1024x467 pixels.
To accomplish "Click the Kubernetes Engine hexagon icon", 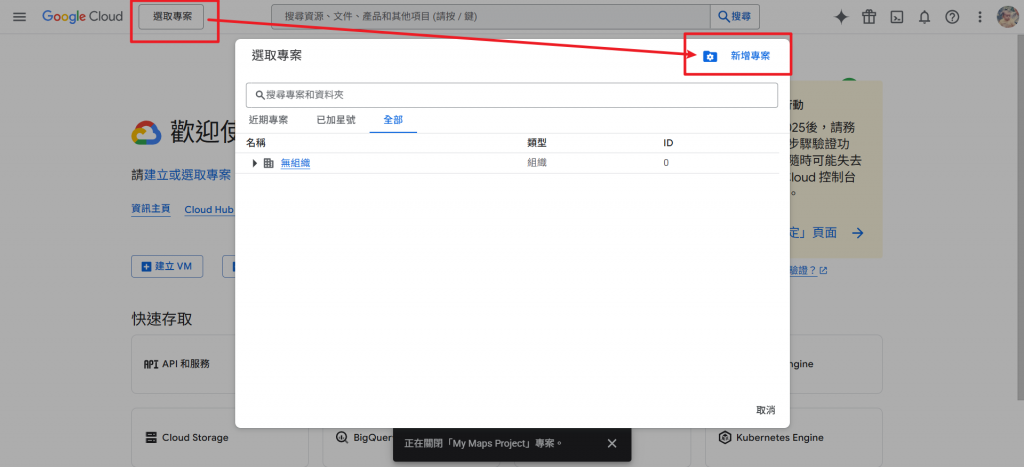I will pos(724,438).
